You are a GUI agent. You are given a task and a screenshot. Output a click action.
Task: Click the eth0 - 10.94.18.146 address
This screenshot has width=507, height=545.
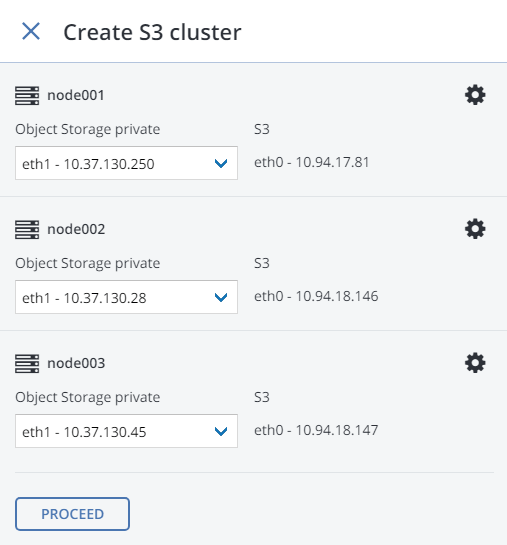pos(316,296)
